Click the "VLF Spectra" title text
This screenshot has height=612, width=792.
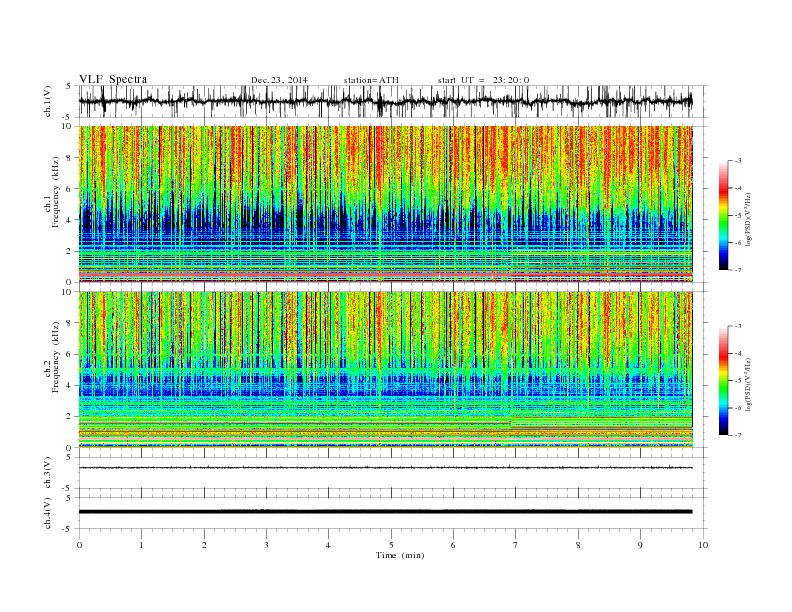coord(113,79)
